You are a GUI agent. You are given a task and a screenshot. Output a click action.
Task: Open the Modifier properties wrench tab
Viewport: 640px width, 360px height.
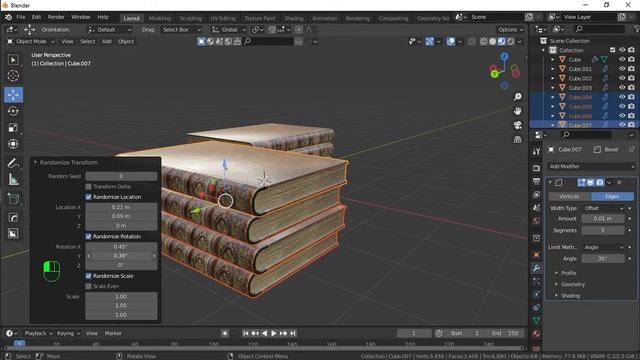536,268
